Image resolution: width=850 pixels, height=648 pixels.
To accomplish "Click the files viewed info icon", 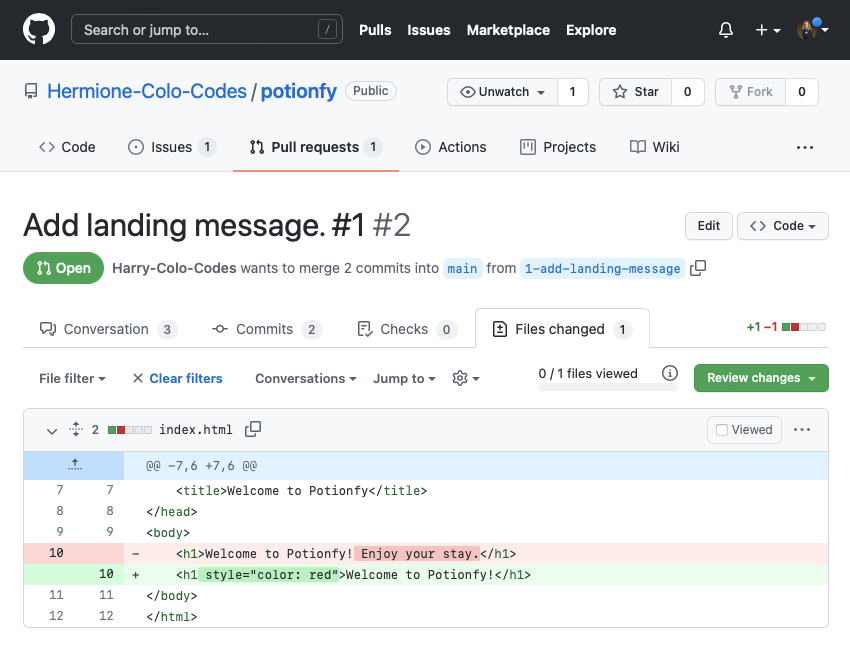I will (670, 374).
